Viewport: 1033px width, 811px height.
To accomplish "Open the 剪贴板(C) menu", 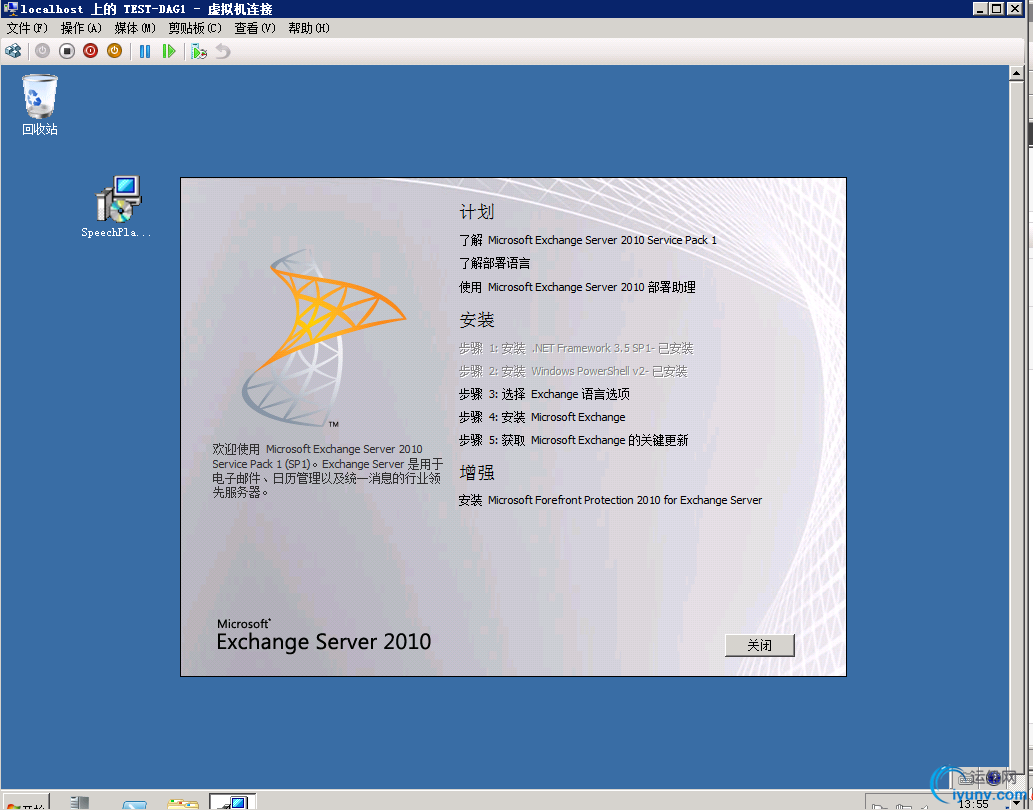I will 195,28.
